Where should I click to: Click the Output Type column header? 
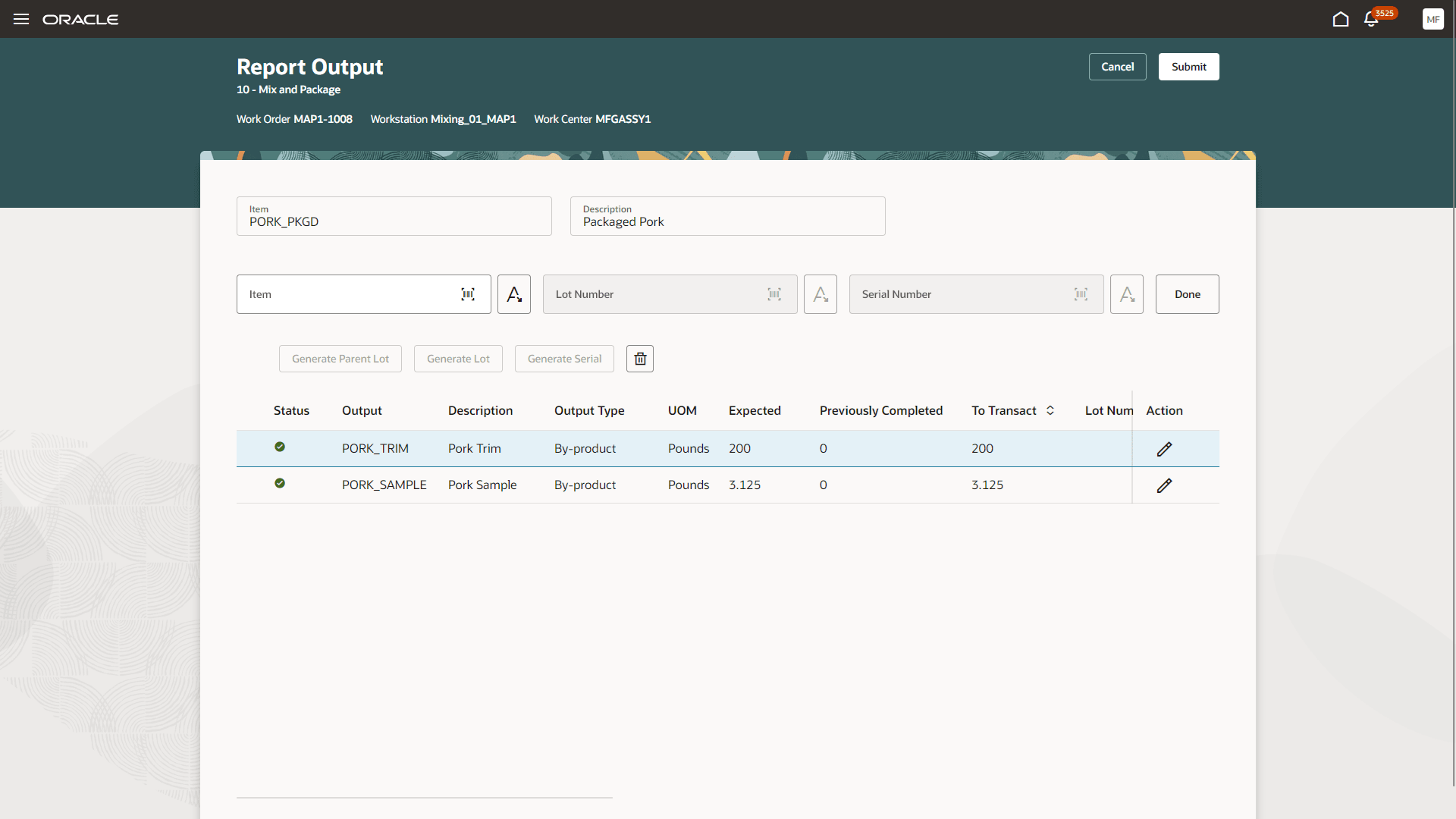pos(589,410)
